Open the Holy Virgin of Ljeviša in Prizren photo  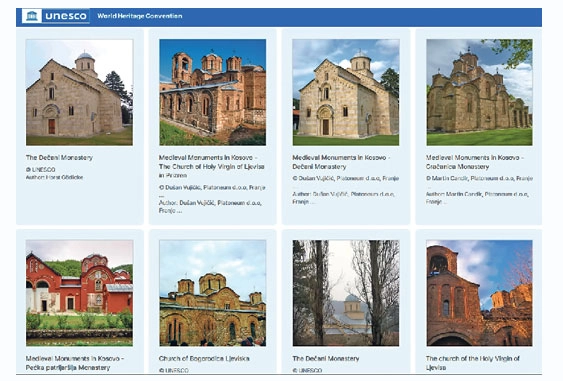pos(213,92)
